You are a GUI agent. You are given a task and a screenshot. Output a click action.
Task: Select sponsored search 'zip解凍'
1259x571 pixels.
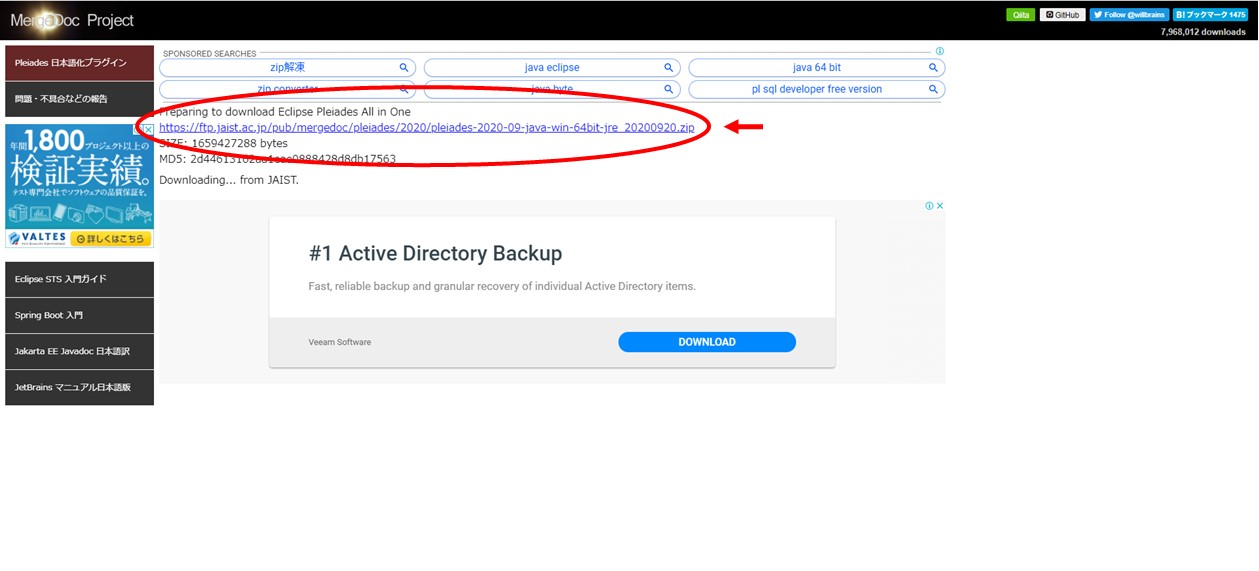click(x=287, y=68)
